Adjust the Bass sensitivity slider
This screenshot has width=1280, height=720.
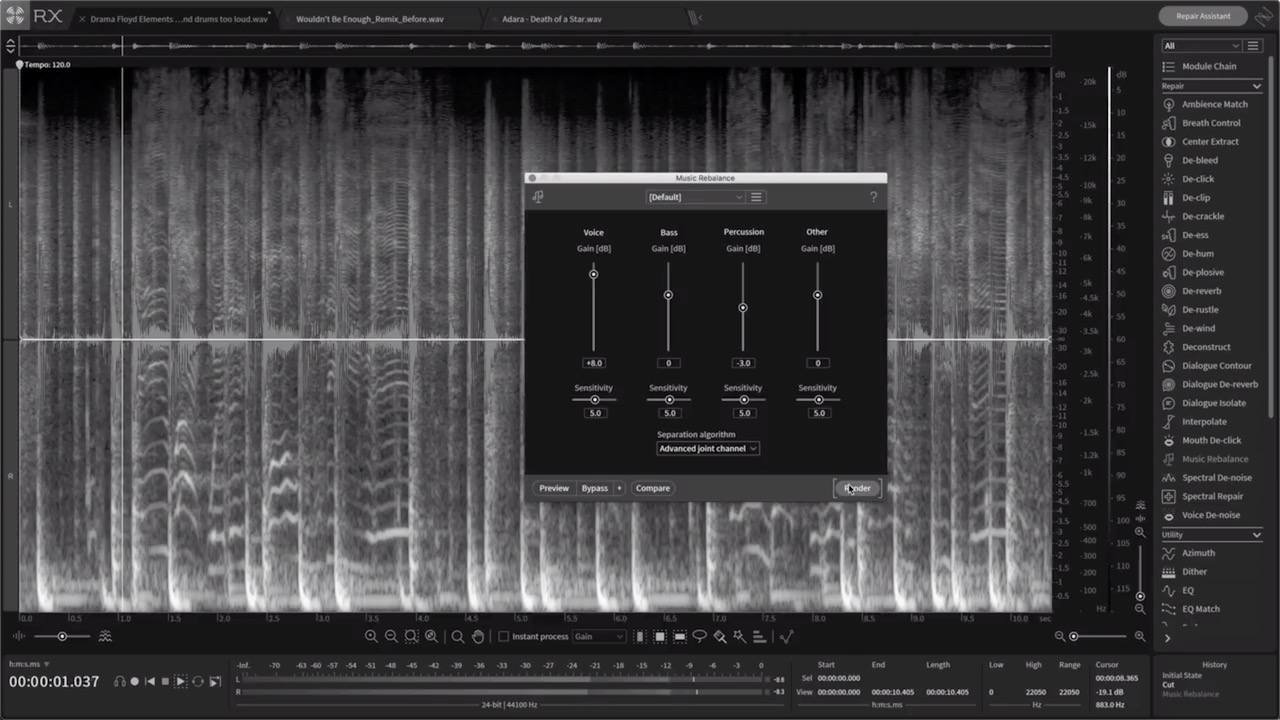[669, 400]
